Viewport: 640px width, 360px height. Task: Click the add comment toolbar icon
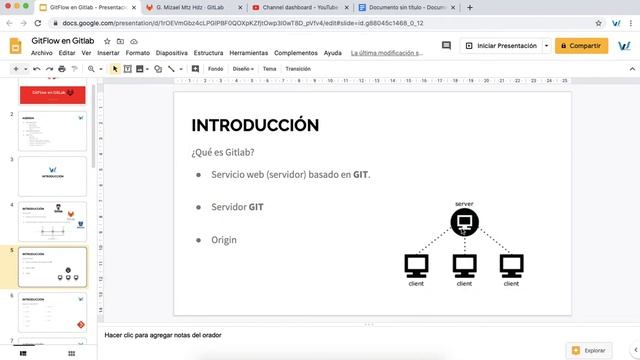pyautogui.click(x=195, y=69)
